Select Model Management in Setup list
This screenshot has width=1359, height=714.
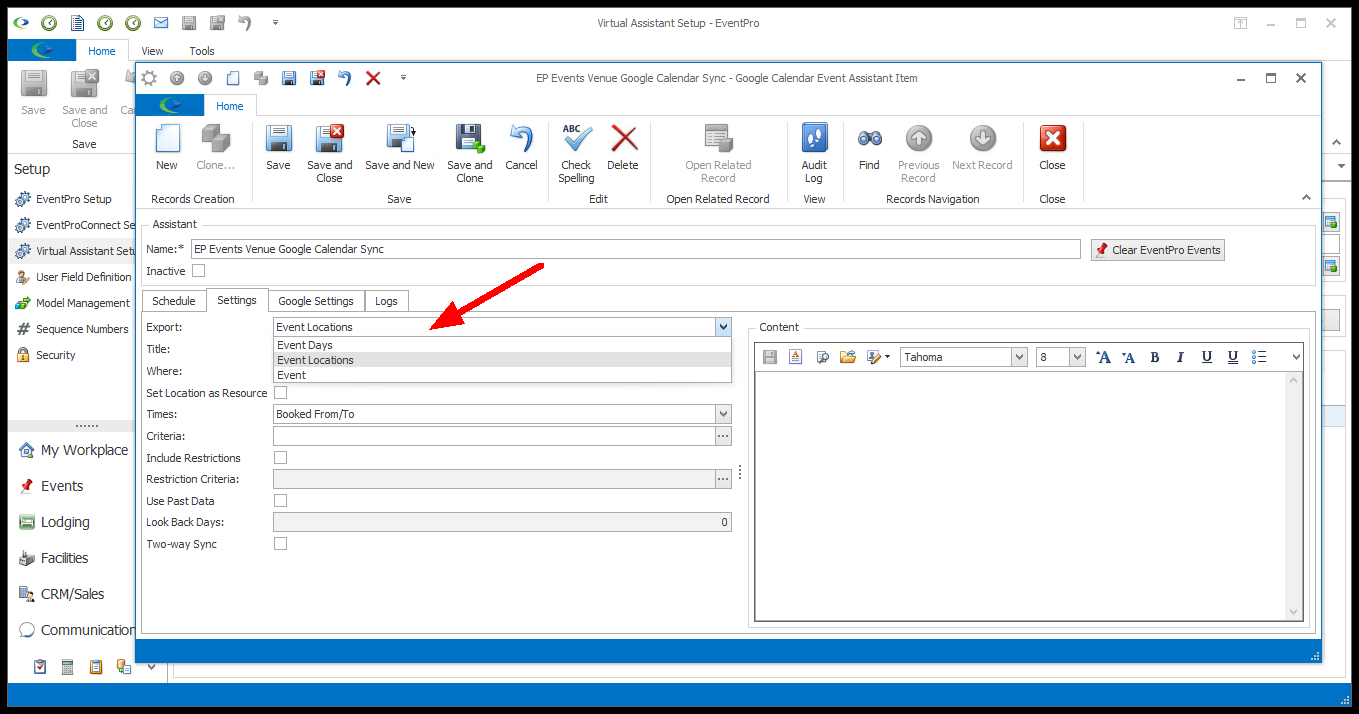83,303
